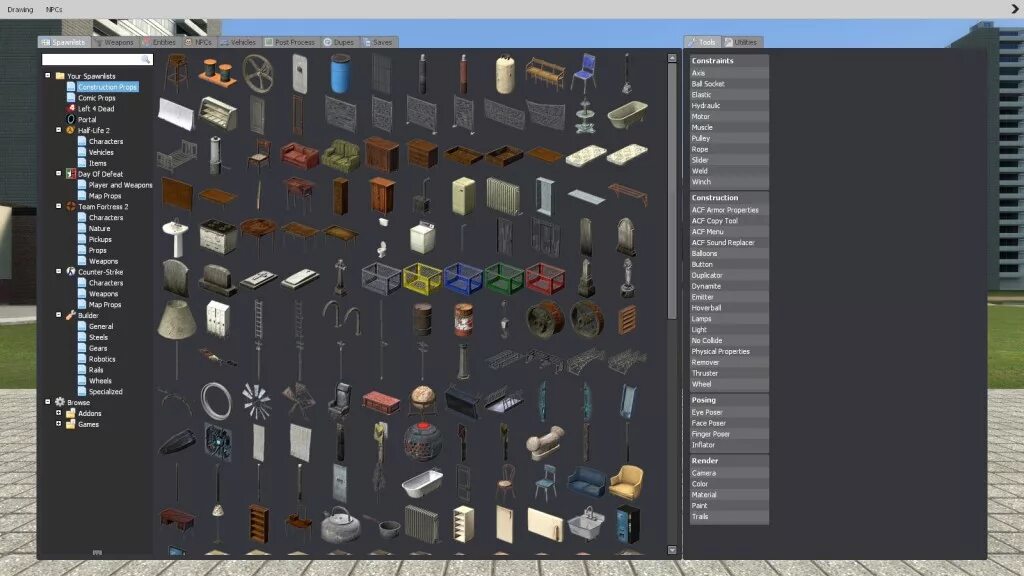Select the Duplicator tool
This screenshot has width=1024, height=576.
729,275
